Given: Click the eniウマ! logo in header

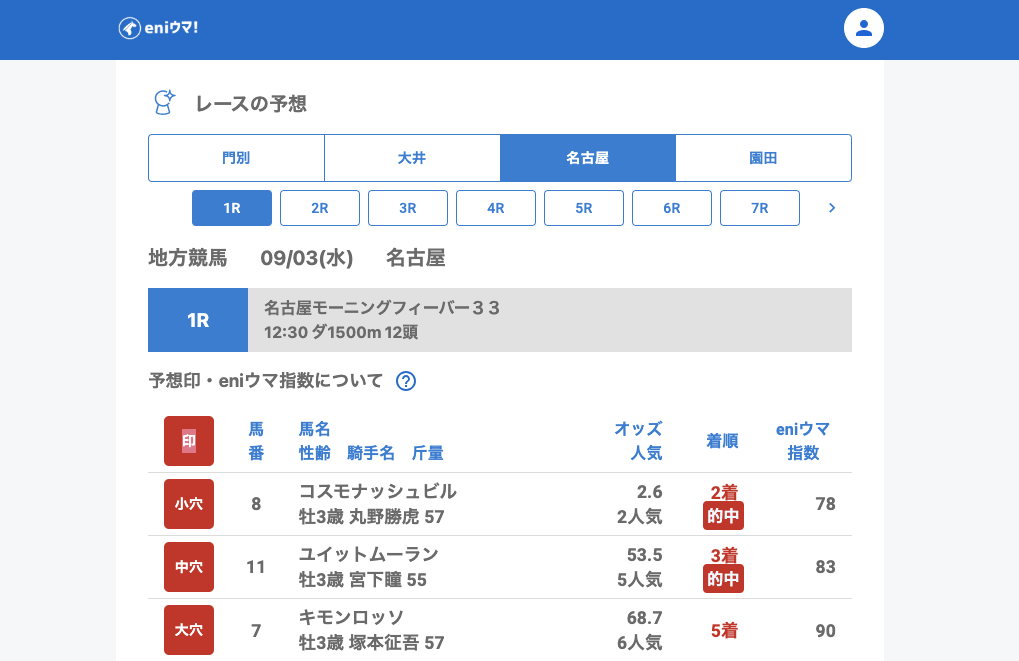Looking at the screenshot, I should [x=158, y=28].
